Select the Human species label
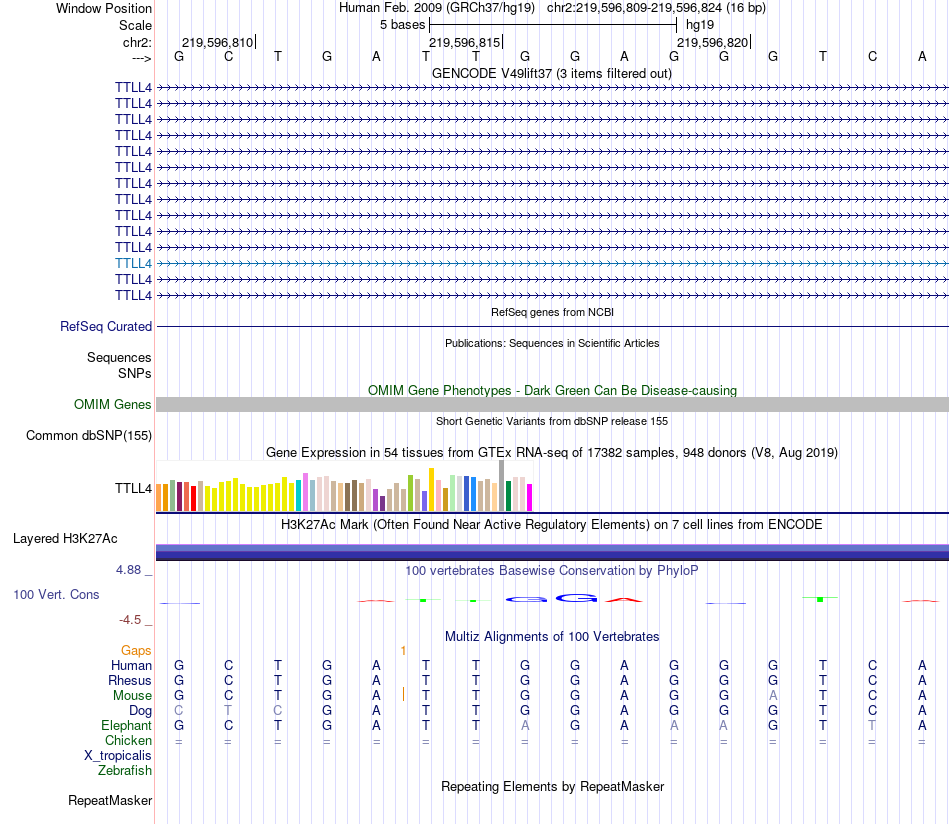 131,666
